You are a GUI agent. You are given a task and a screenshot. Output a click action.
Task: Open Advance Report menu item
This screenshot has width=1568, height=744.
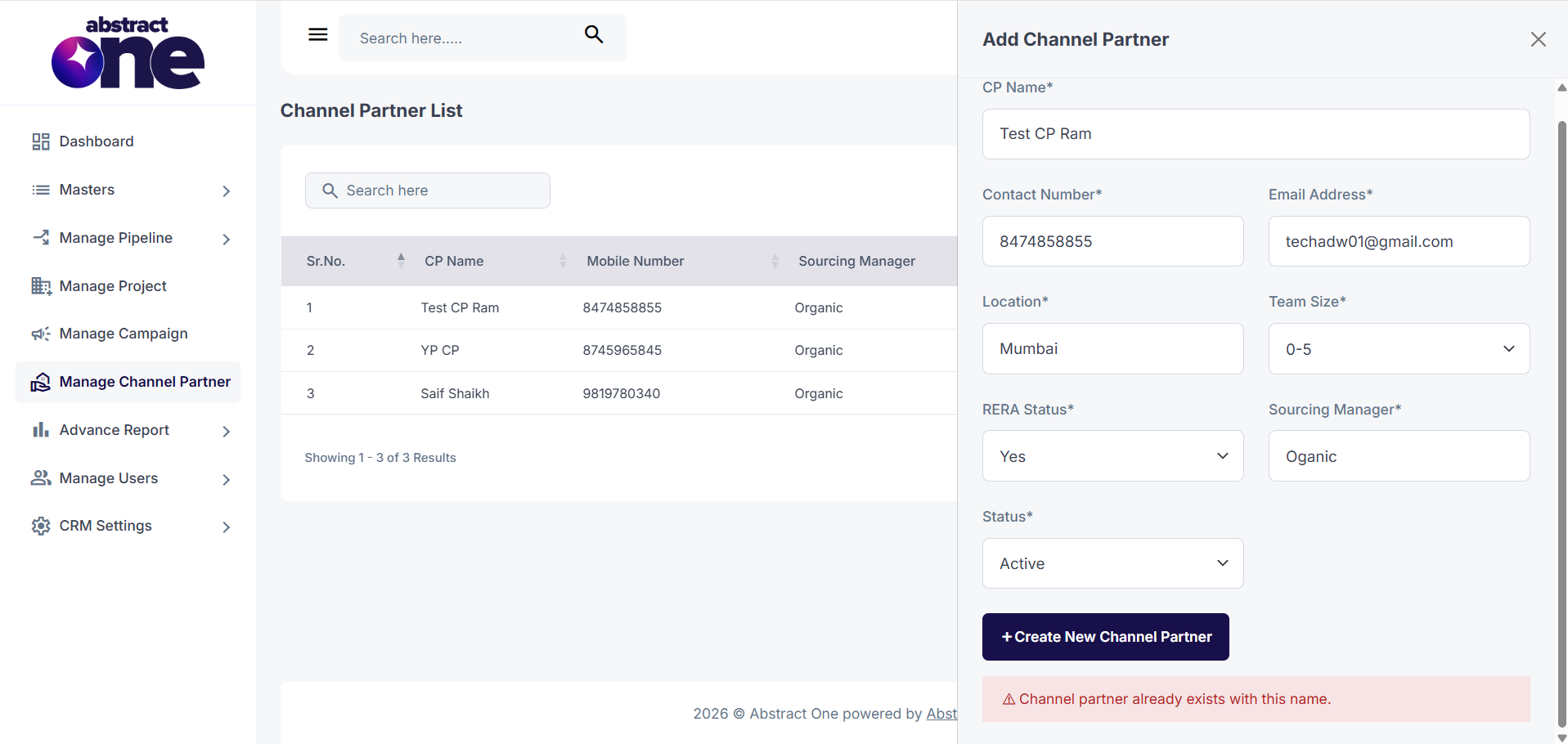(115, 430)
